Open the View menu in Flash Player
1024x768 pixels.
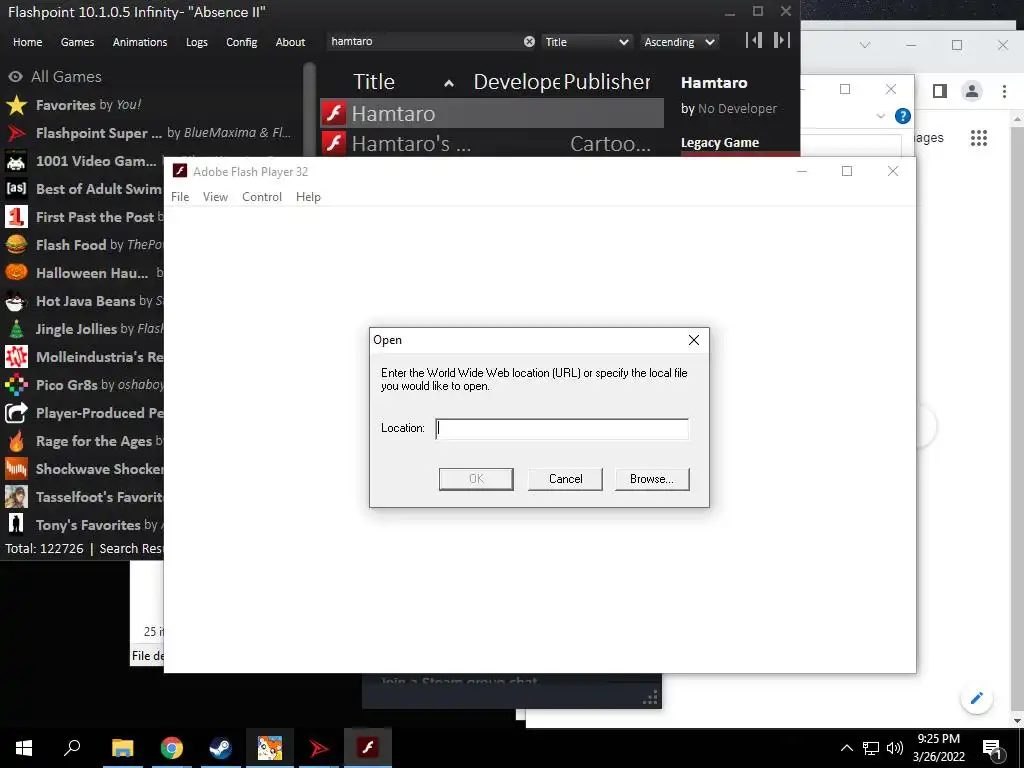215,197
